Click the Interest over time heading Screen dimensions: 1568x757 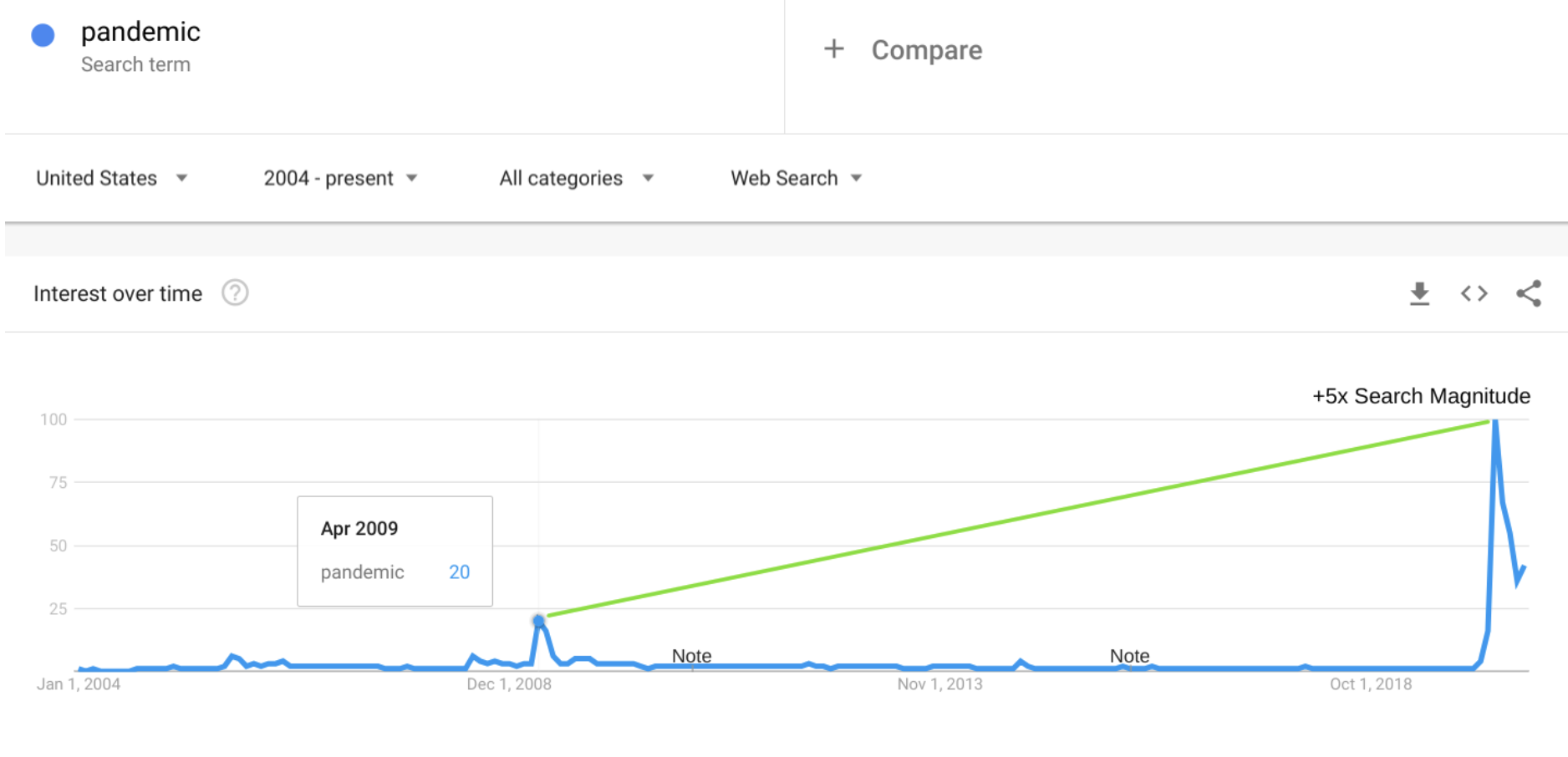pyautogui.click(x=118, y=294)
